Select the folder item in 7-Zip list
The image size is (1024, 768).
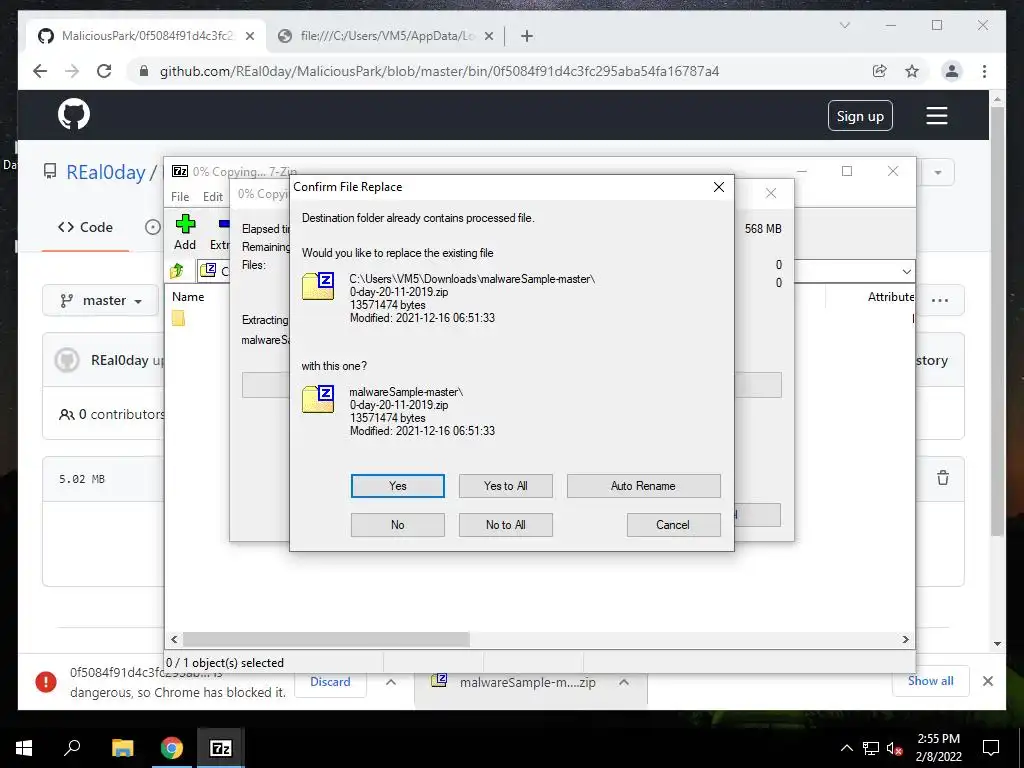tap(178, 318)
